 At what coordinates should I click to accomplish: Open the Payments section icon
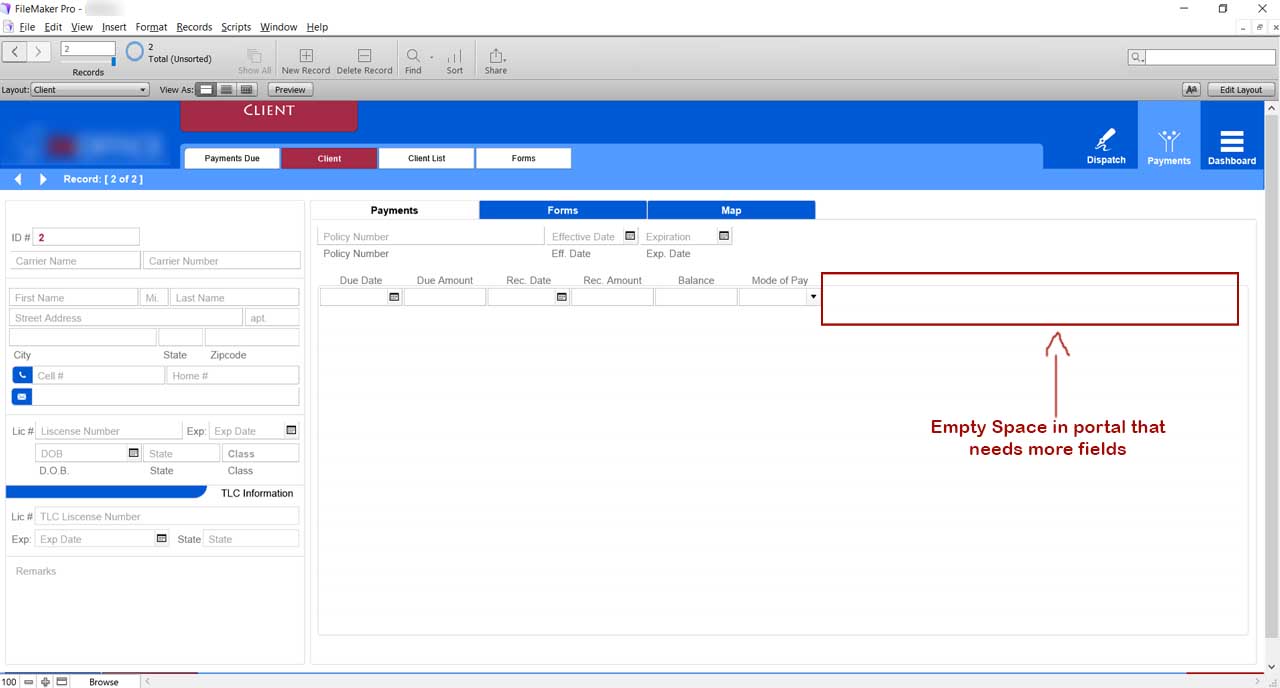pyautogui.click(x=1169, y=140)
